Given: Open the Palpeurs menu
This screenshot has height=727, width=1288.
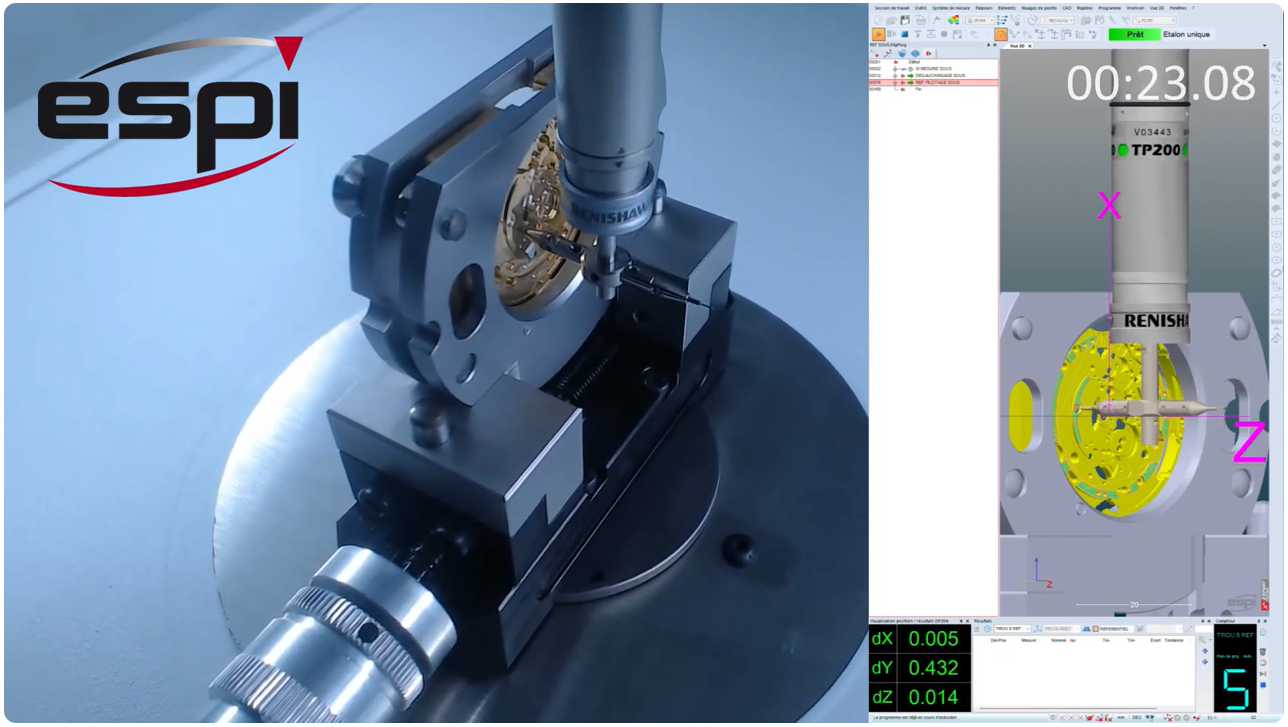Looking at the screenshot, I should 982,7.
